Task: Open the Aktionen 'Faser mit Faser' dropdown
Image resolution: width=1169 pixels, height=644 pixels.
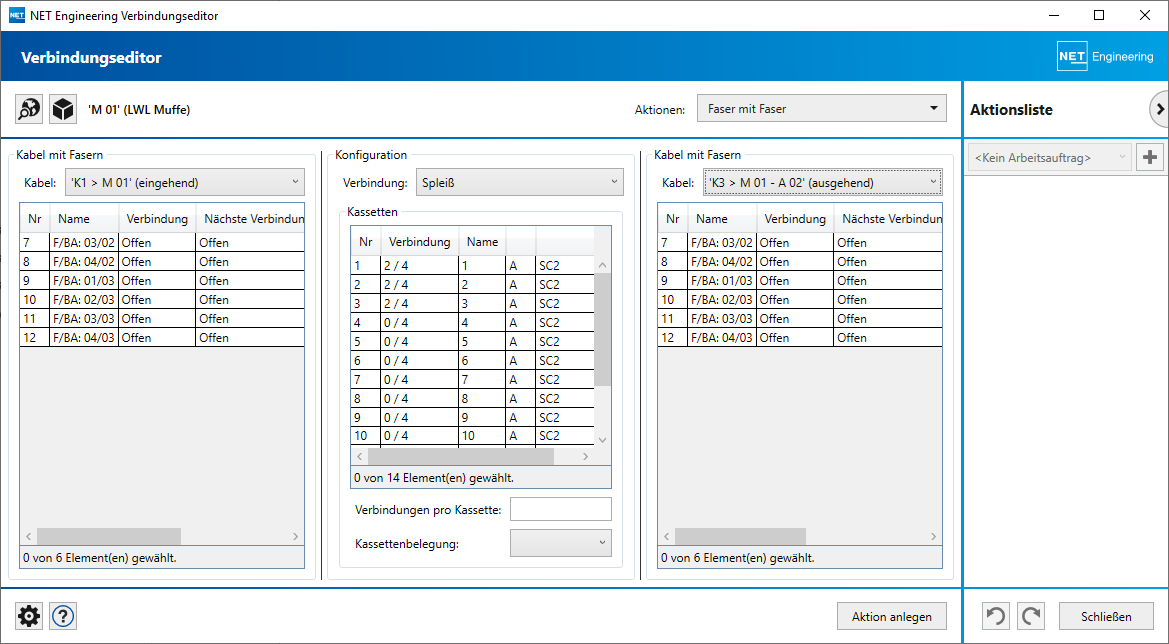Action: click(x=822, y=108)
